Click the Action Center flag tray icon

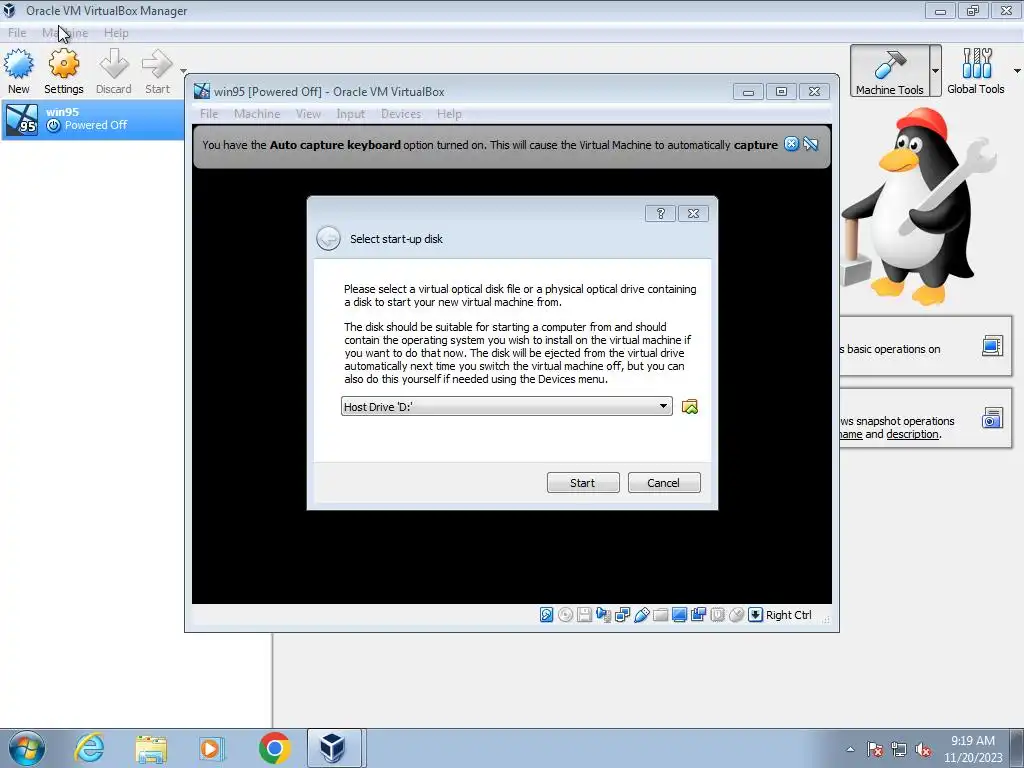875,749
